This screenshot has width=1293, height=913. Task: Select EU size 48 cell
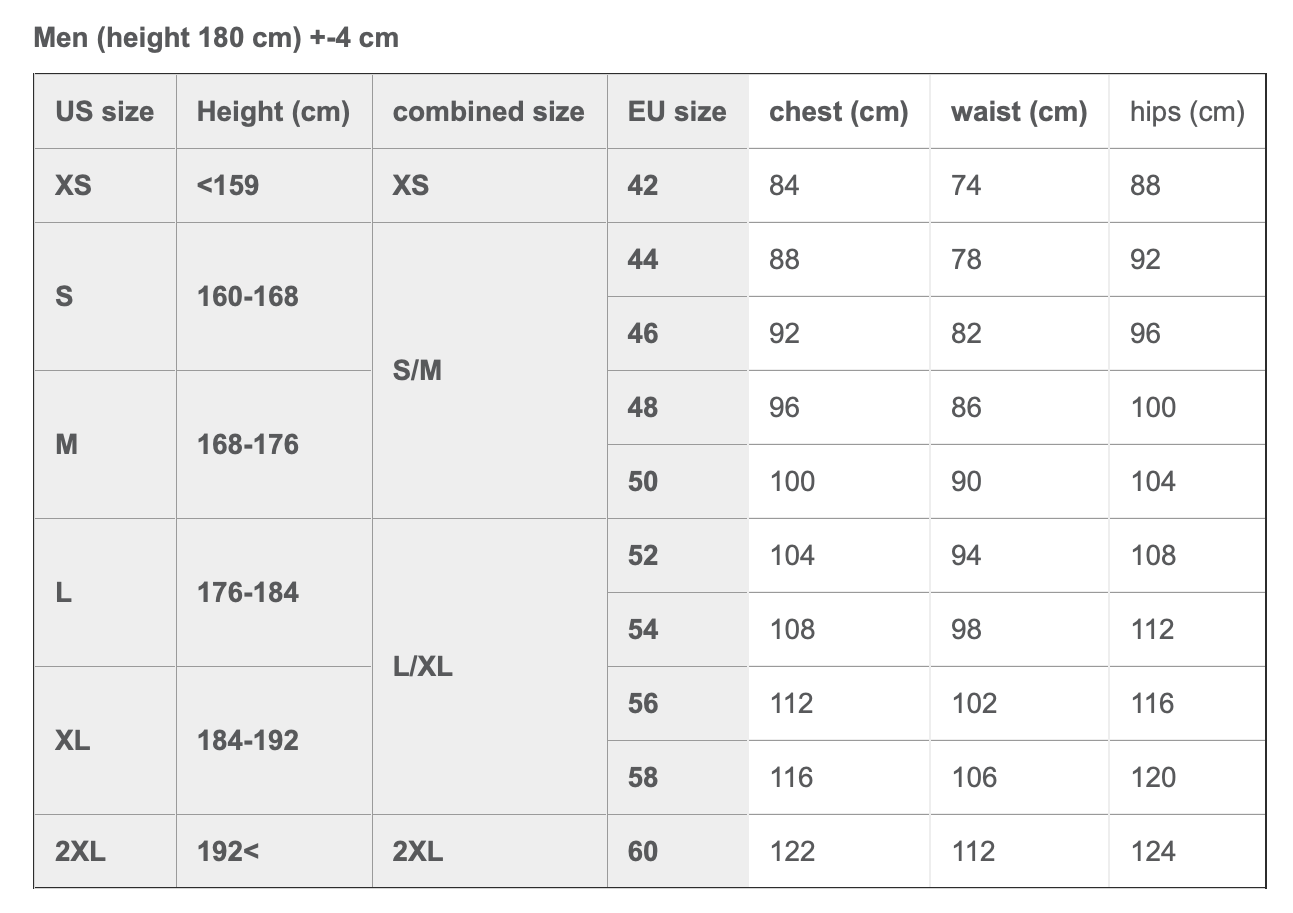click(677, 408)
